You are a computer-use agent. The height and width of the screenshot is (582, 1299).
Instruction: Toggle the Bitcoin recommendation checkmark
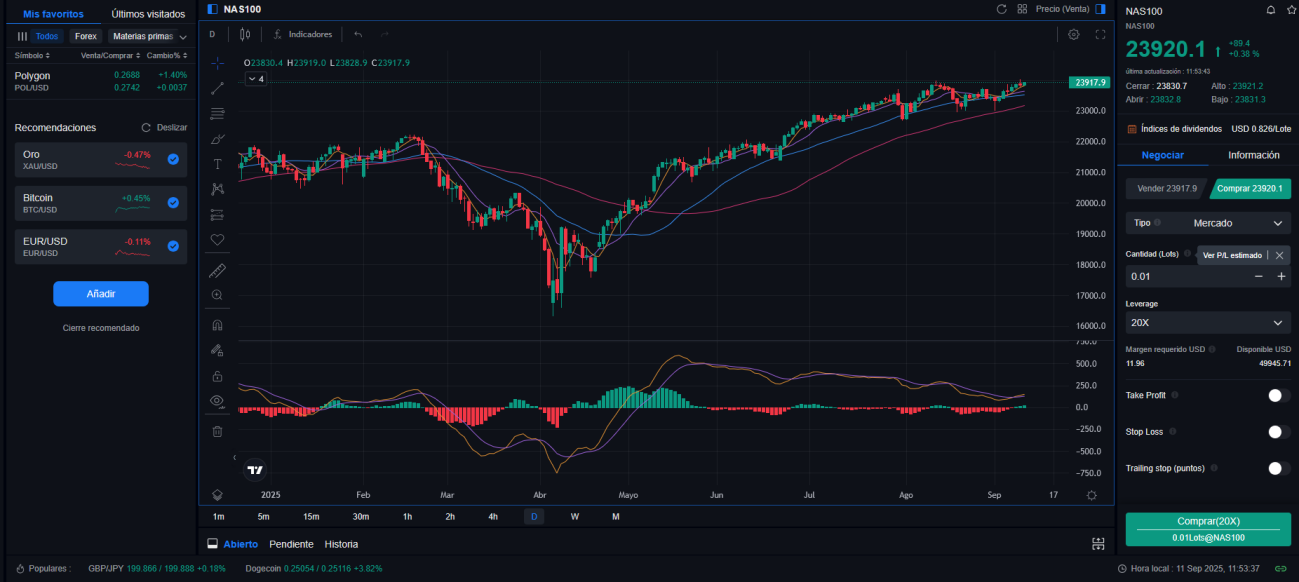[x=173, y=203]
